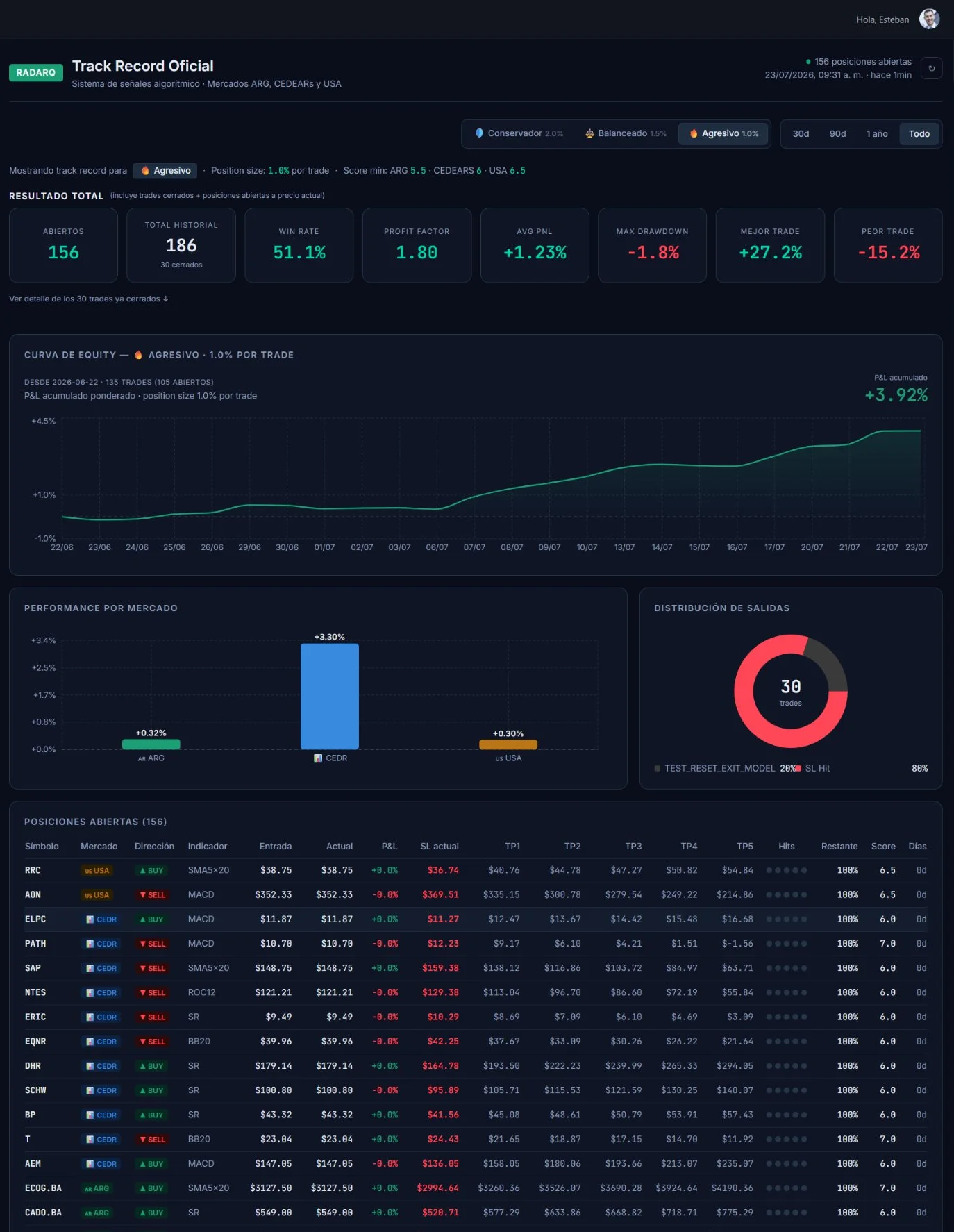Click the BUY badge in AEM row
Screen dimensions: 954x1232
[152, 1164]
